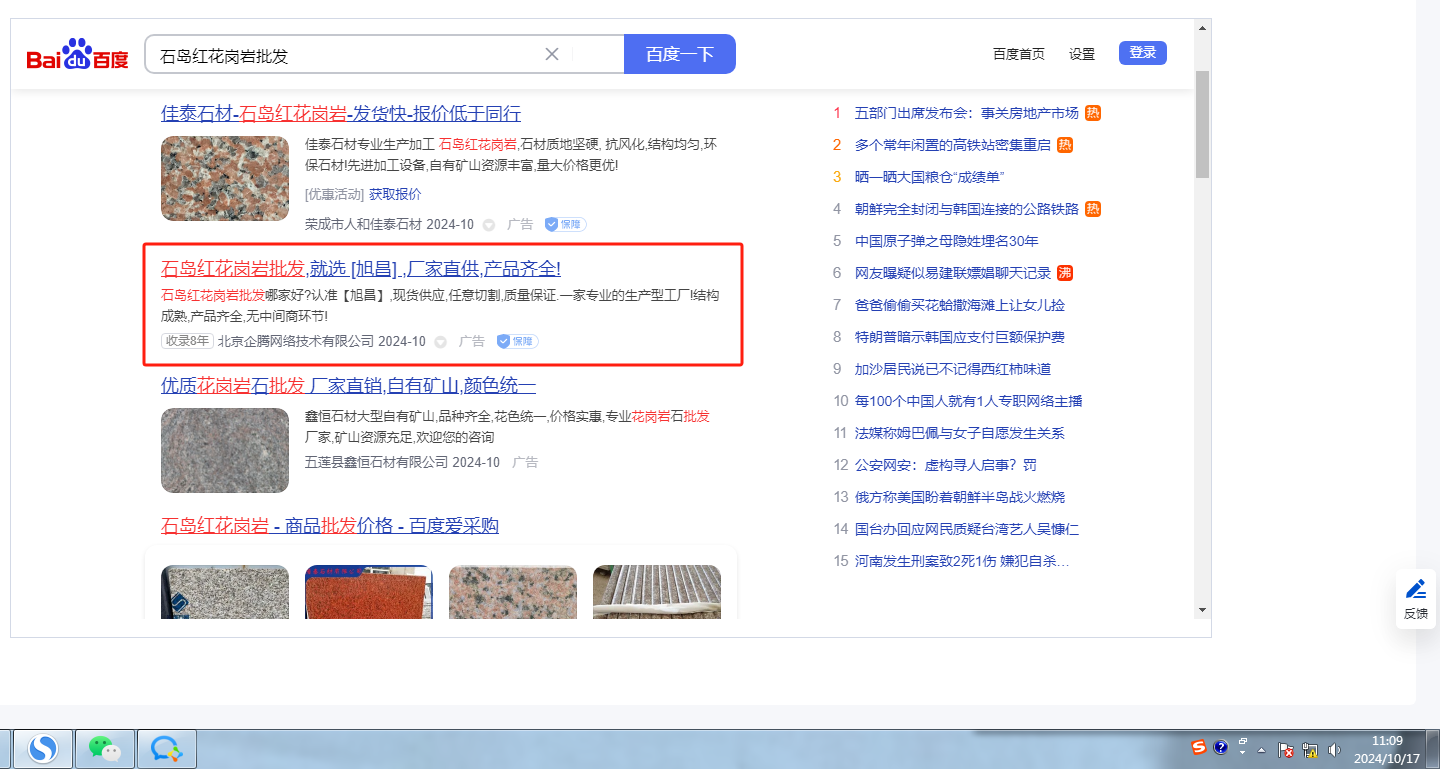This screenshot has width=1440, height=769.
Task: Click 保障 badge in 旭昌 result
Action: coord(517,341)
